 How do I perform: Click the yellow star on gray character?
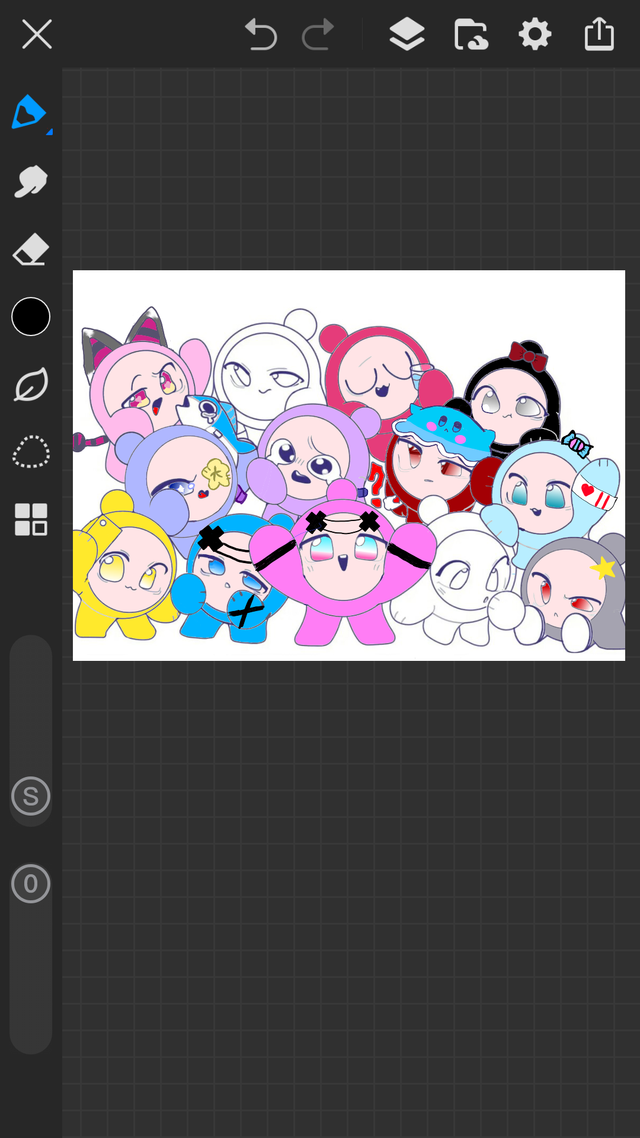tap(603, 568)
